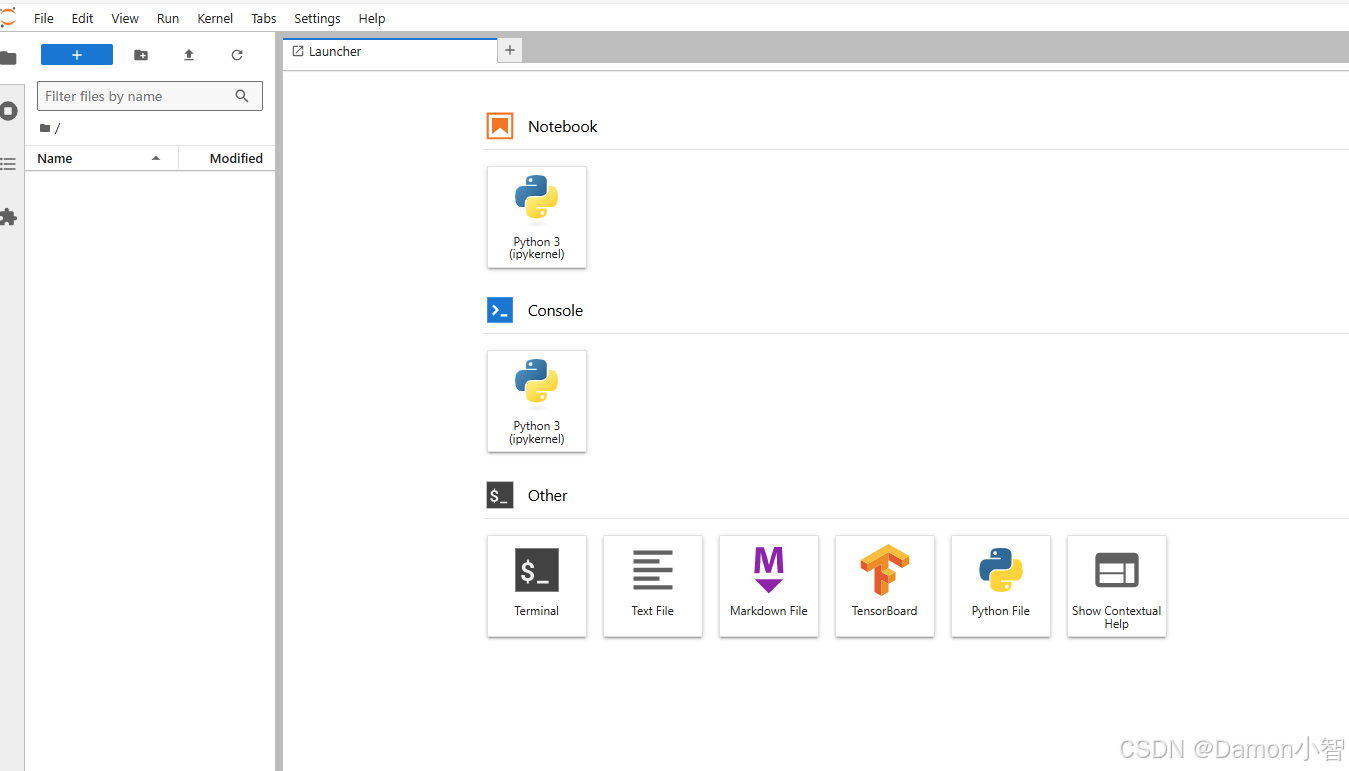Sort files by Name column header

tap(101, 158)
